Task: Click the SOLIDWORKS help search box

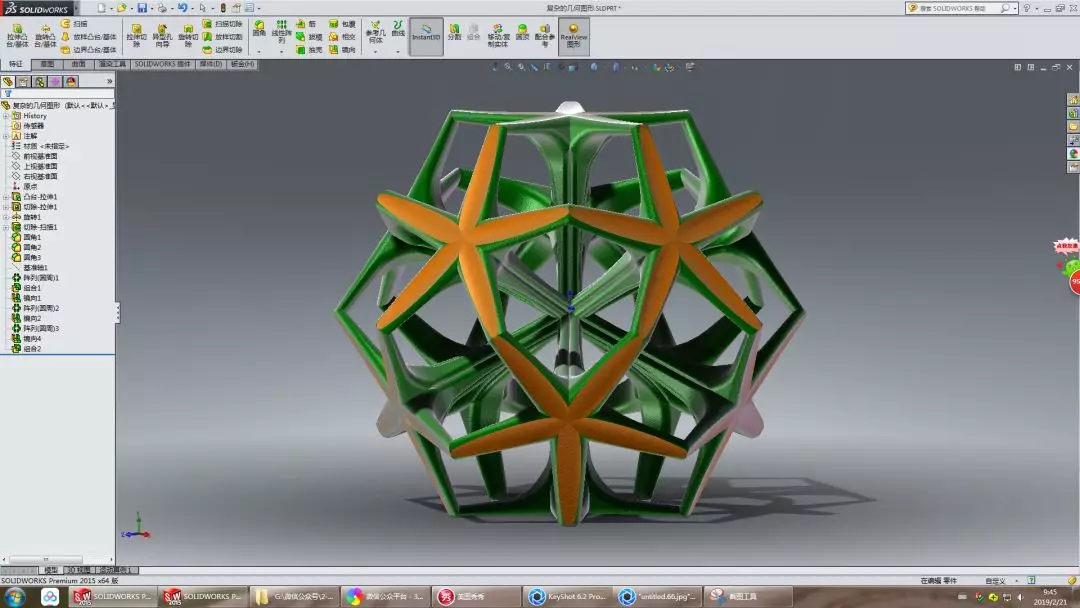Action: pos(962,8)
